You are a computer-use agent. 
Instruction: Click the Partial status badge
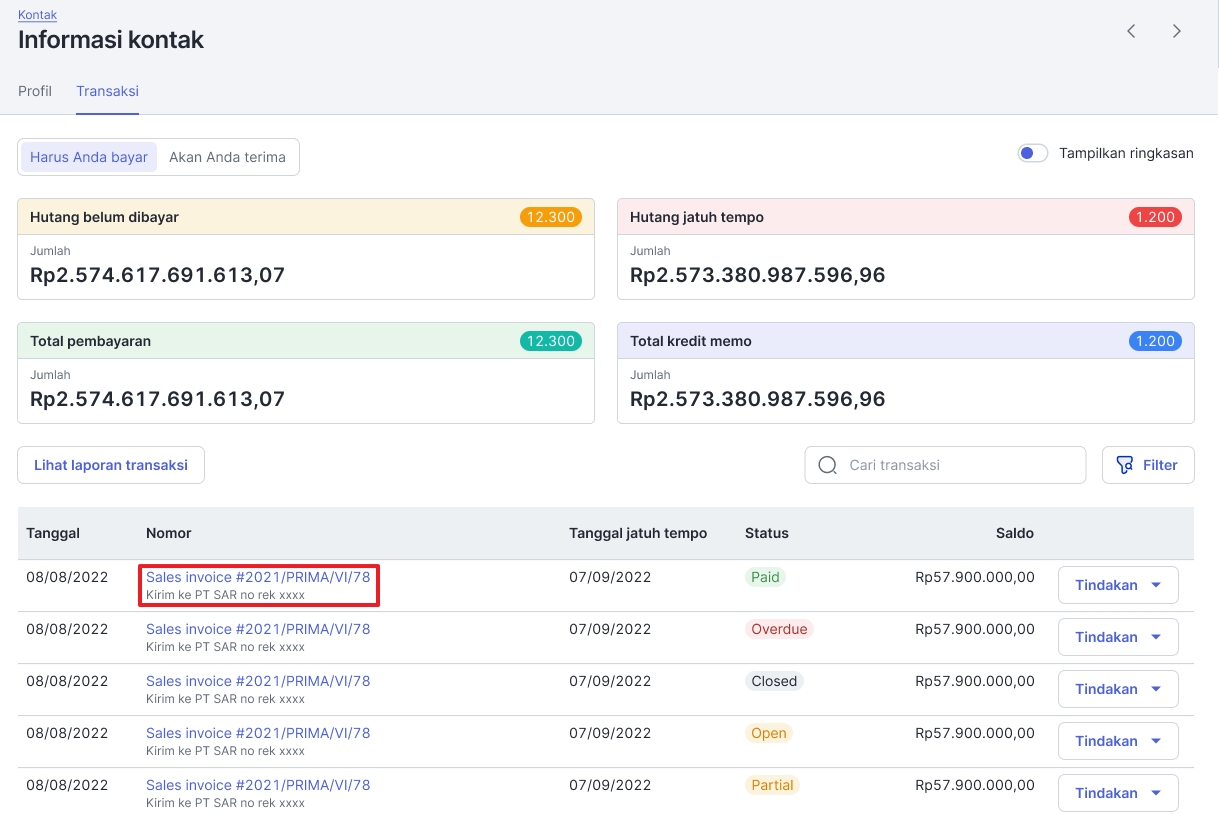[x=773, y=785]
